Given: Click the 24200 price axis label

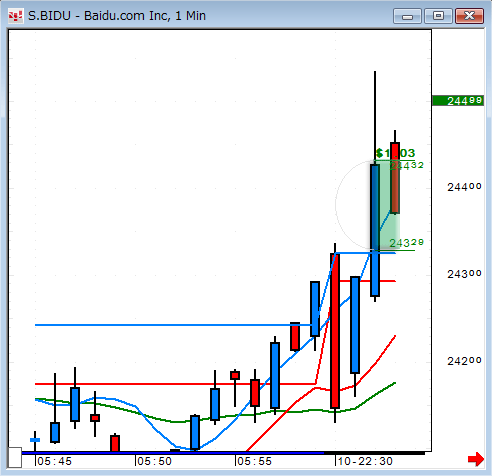Looking at the screenshot, I should (464, 361).
